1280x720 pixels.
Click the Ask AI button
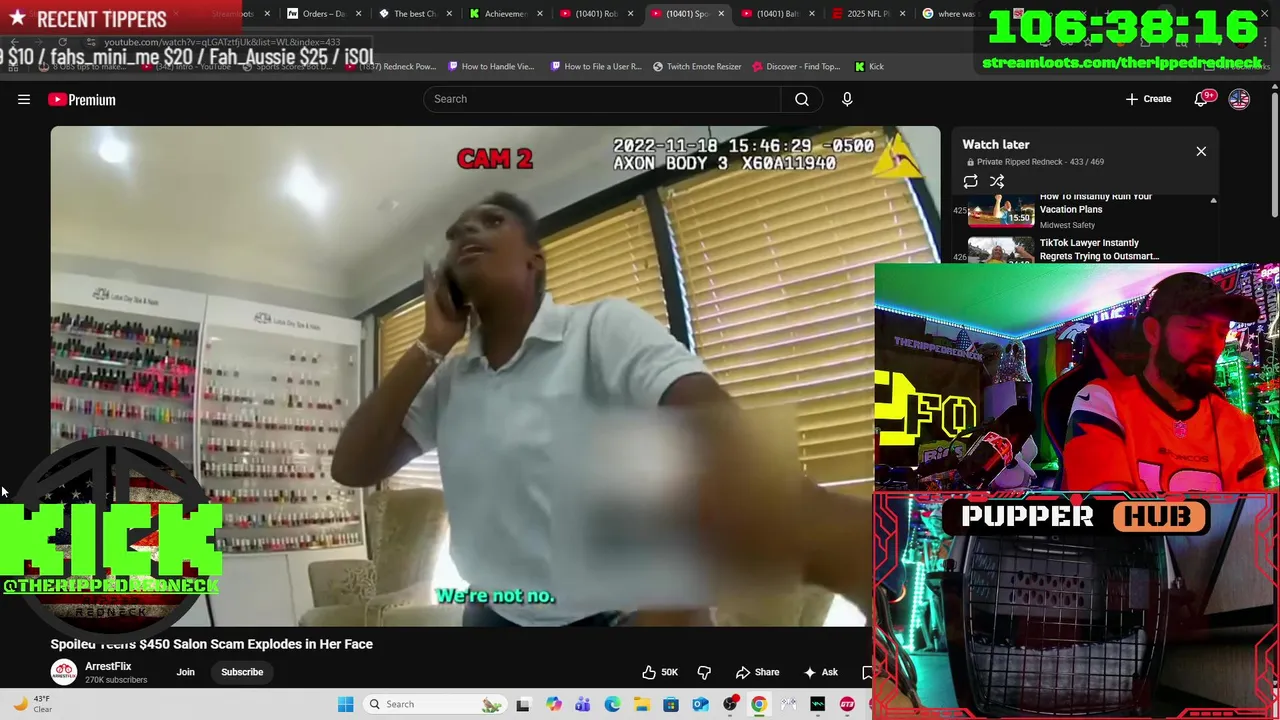tap(820, 672)
